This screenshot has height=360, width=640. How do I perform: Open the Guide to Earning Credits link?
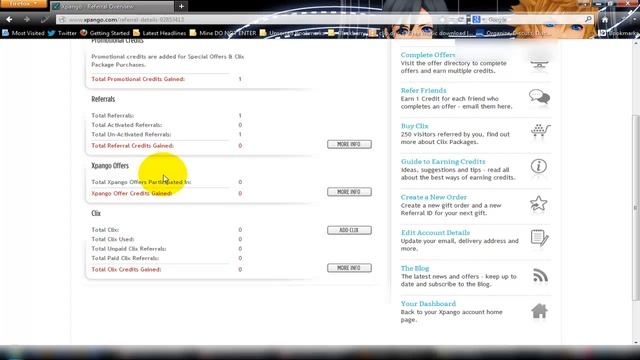click(x=443, y=161)
